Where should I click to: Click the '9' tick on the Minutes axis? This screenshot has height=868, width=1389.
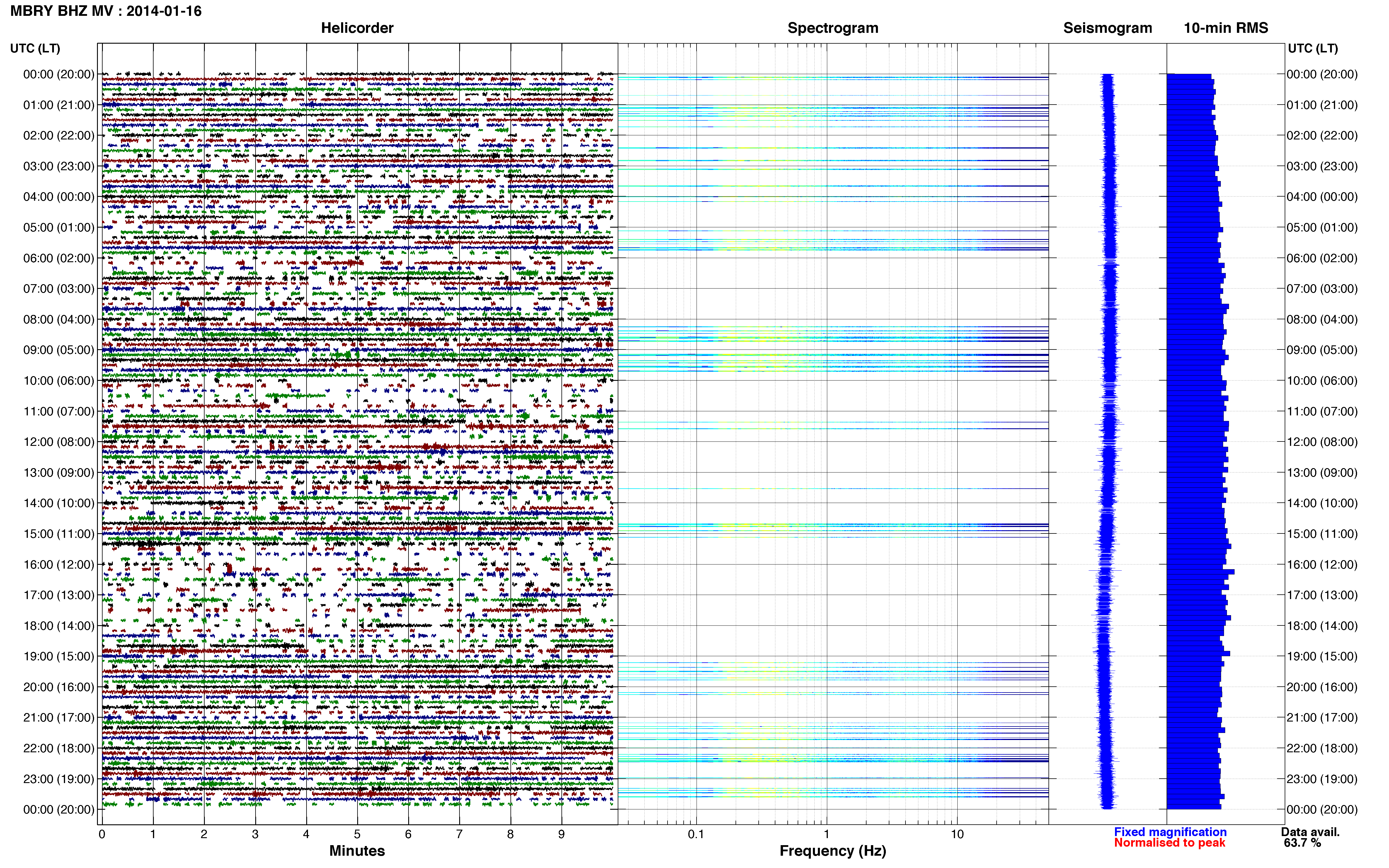click(x=561, y=833)
